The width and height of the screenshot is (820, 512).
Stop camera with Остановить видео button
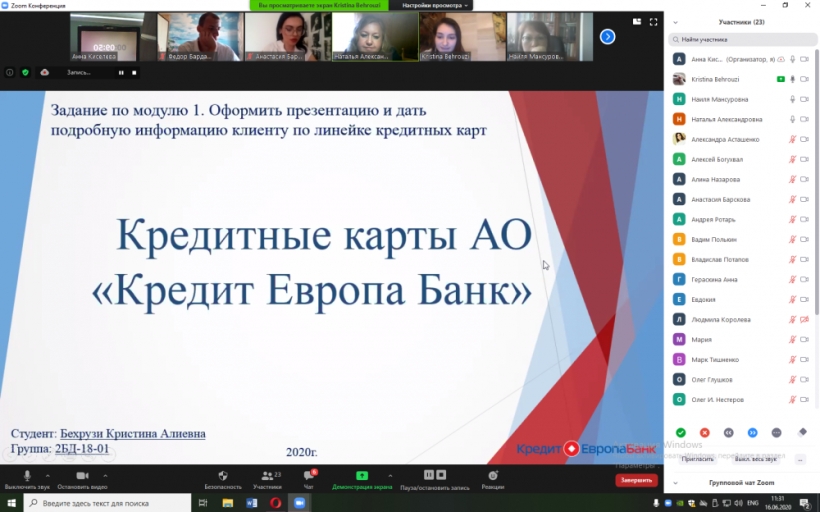(82, 479)
